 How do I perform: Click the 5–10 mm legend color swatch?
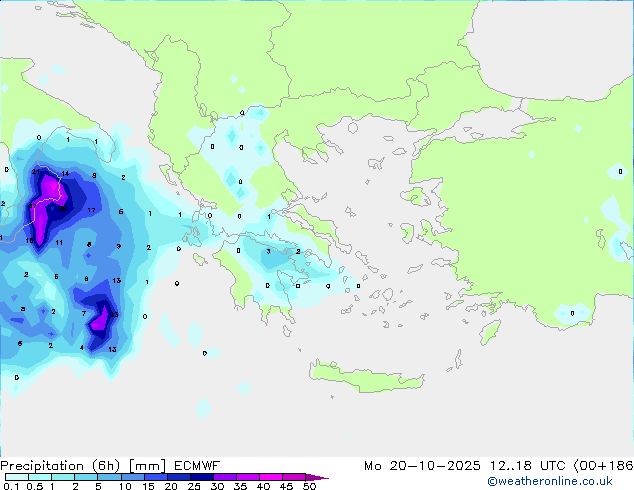(x=109, y=477)
